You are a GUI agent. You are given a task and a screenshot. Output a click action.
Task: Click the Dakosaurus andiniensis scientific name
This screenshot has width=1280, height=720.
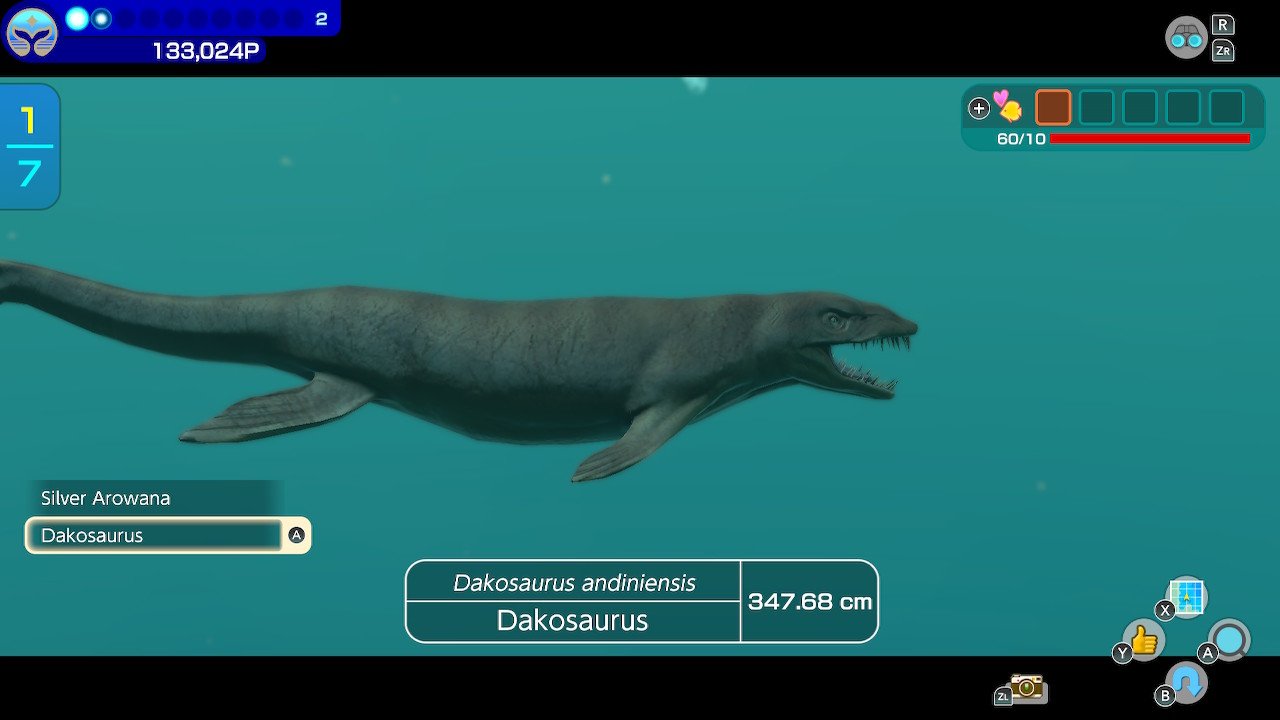click(x=574, y=582)
